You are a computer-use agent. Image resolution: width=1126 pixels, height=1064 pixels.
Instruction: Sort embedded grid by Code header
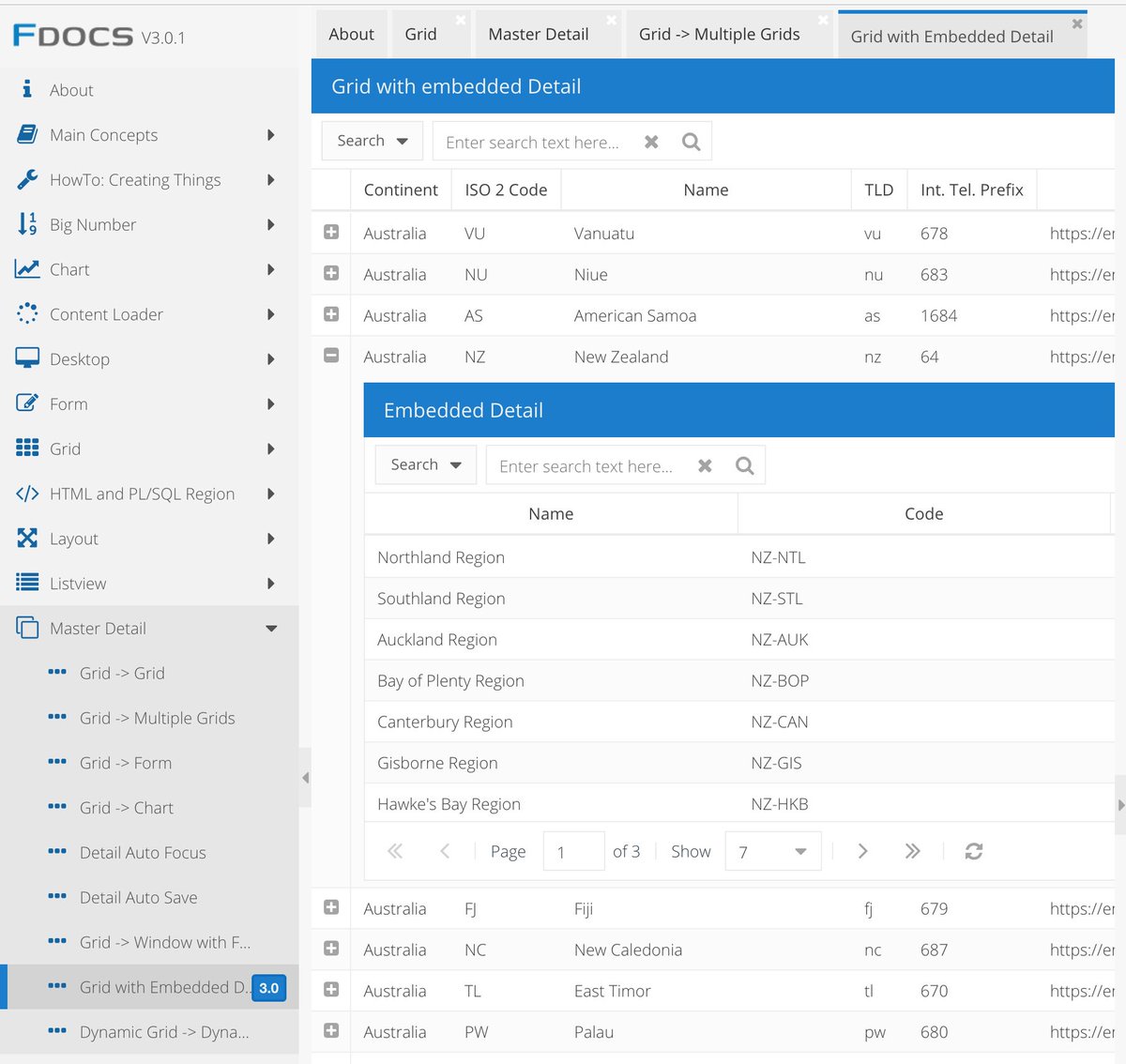pyautogui.click(x=924, y=513)
